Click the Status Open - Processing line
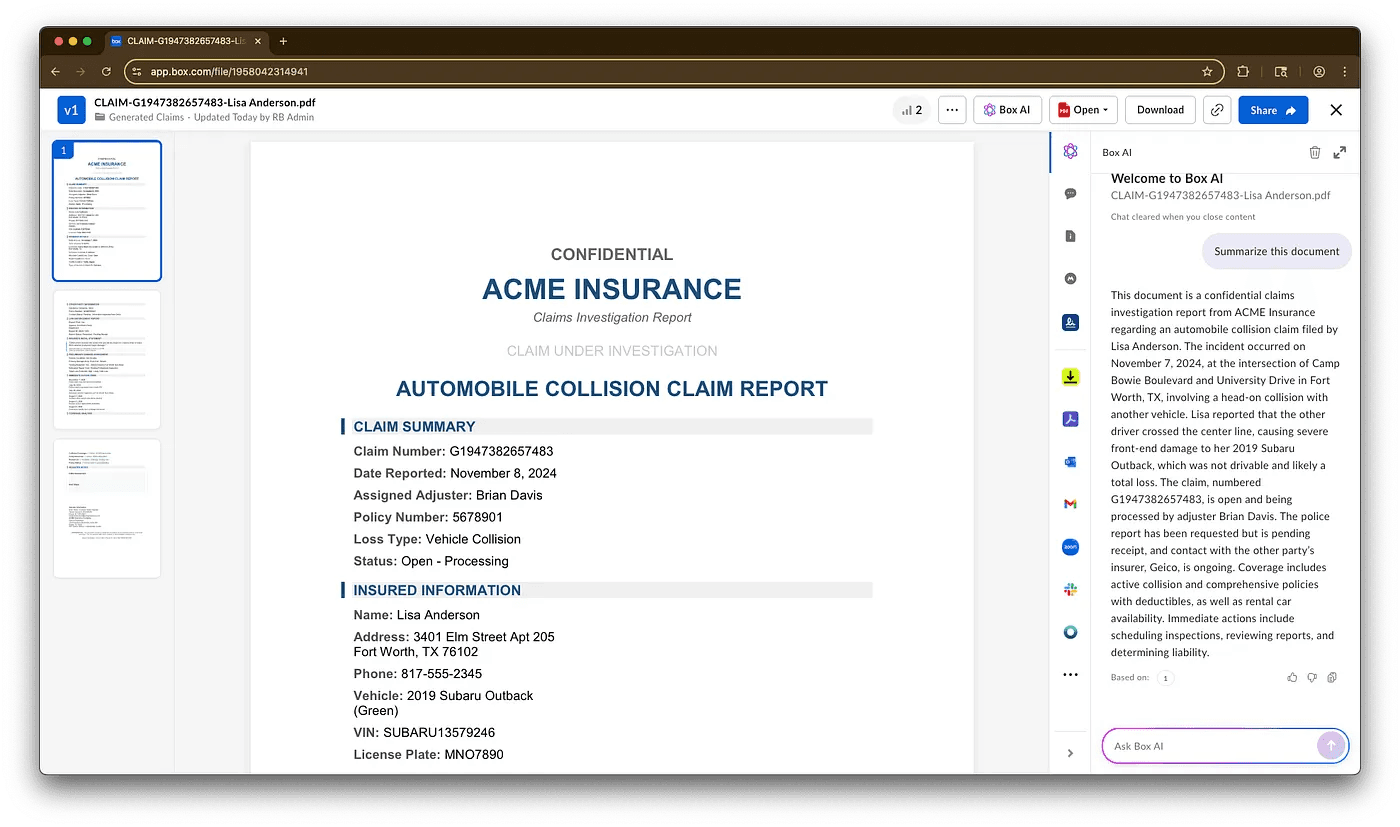The image size is (1400, 827). click(x=431, y=562)
